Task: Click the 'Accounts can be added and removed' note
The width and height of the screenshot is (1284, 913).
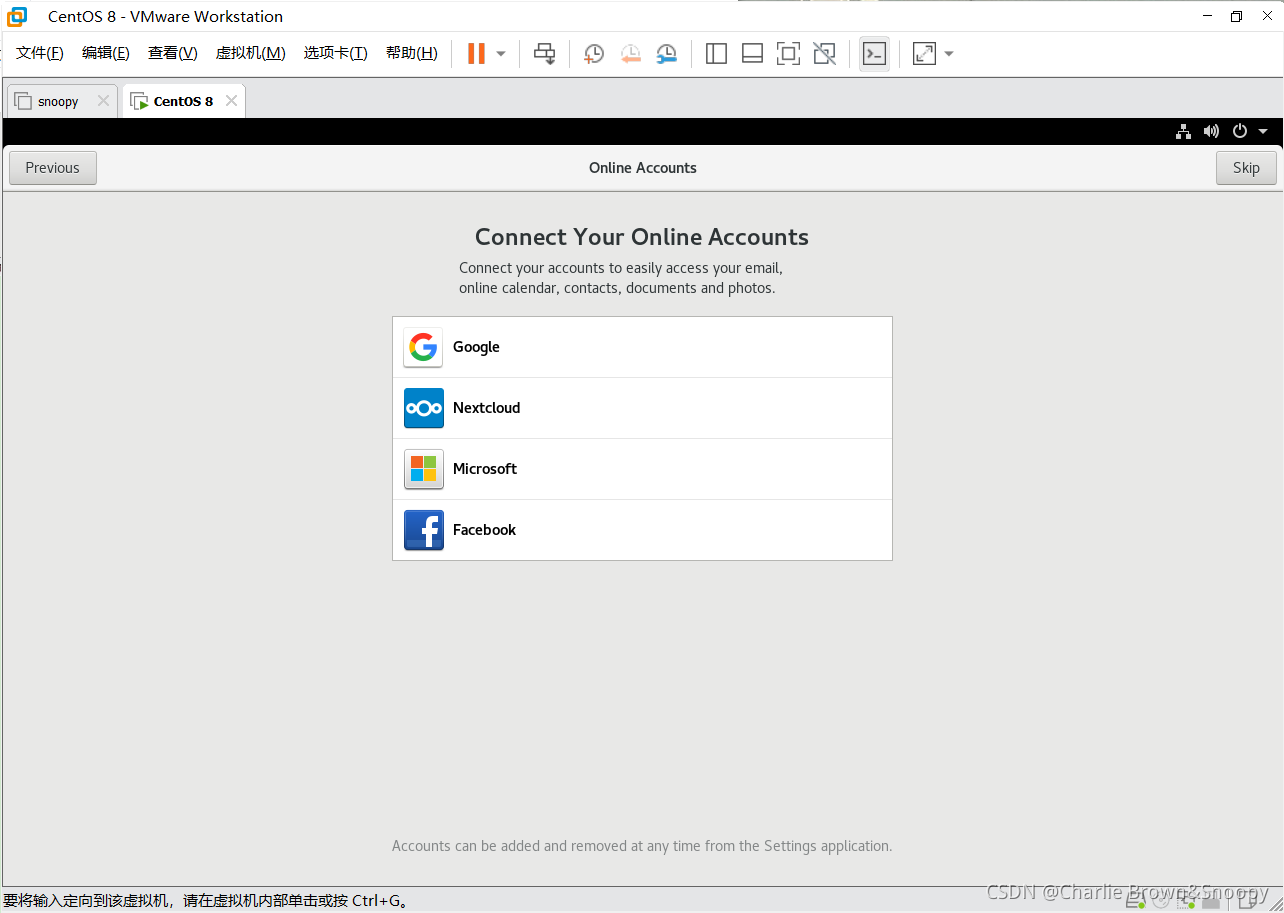Action: [642, 846]
